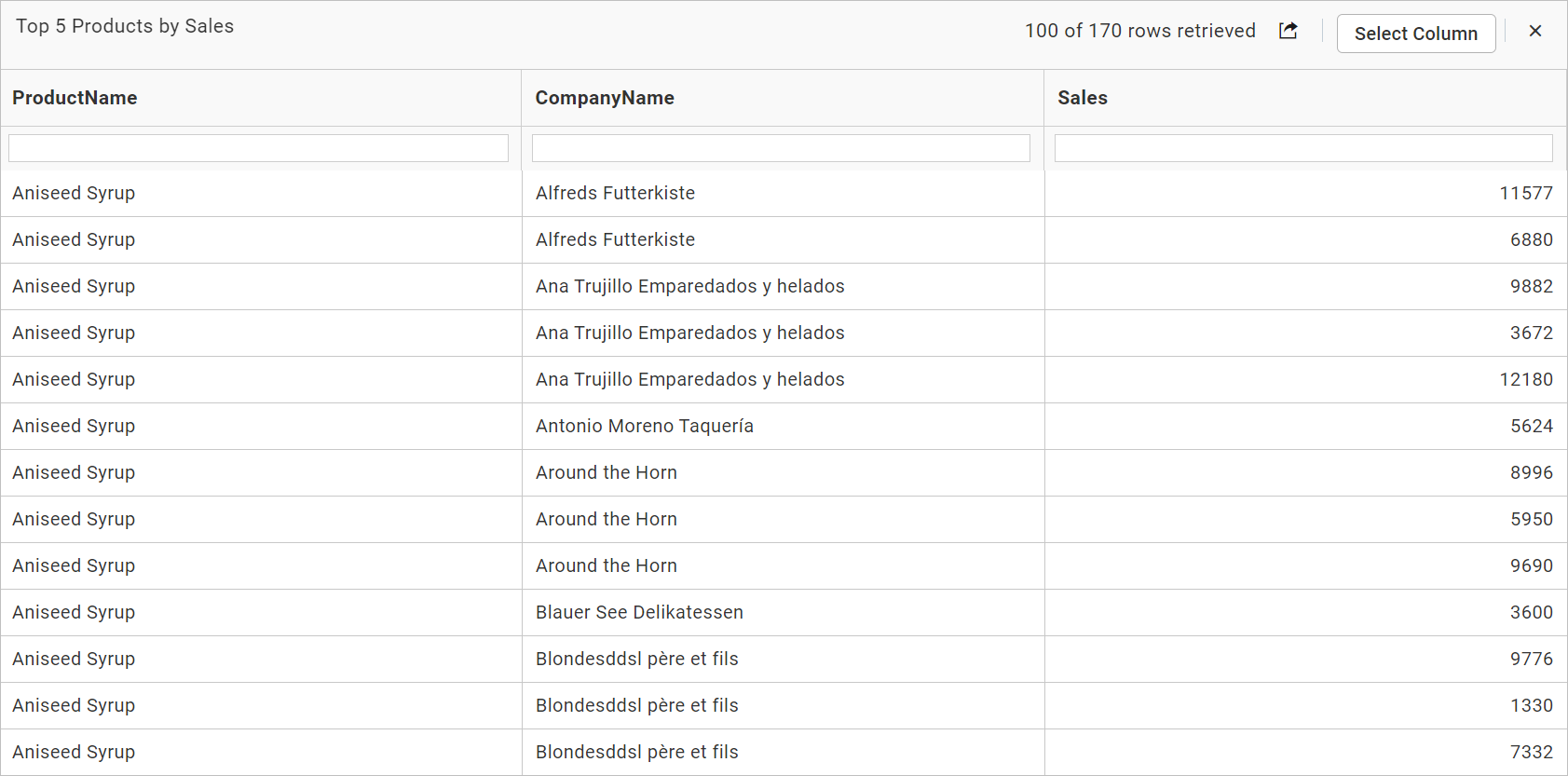
Task: Click the export data icon
Action: pos(1288,31)
